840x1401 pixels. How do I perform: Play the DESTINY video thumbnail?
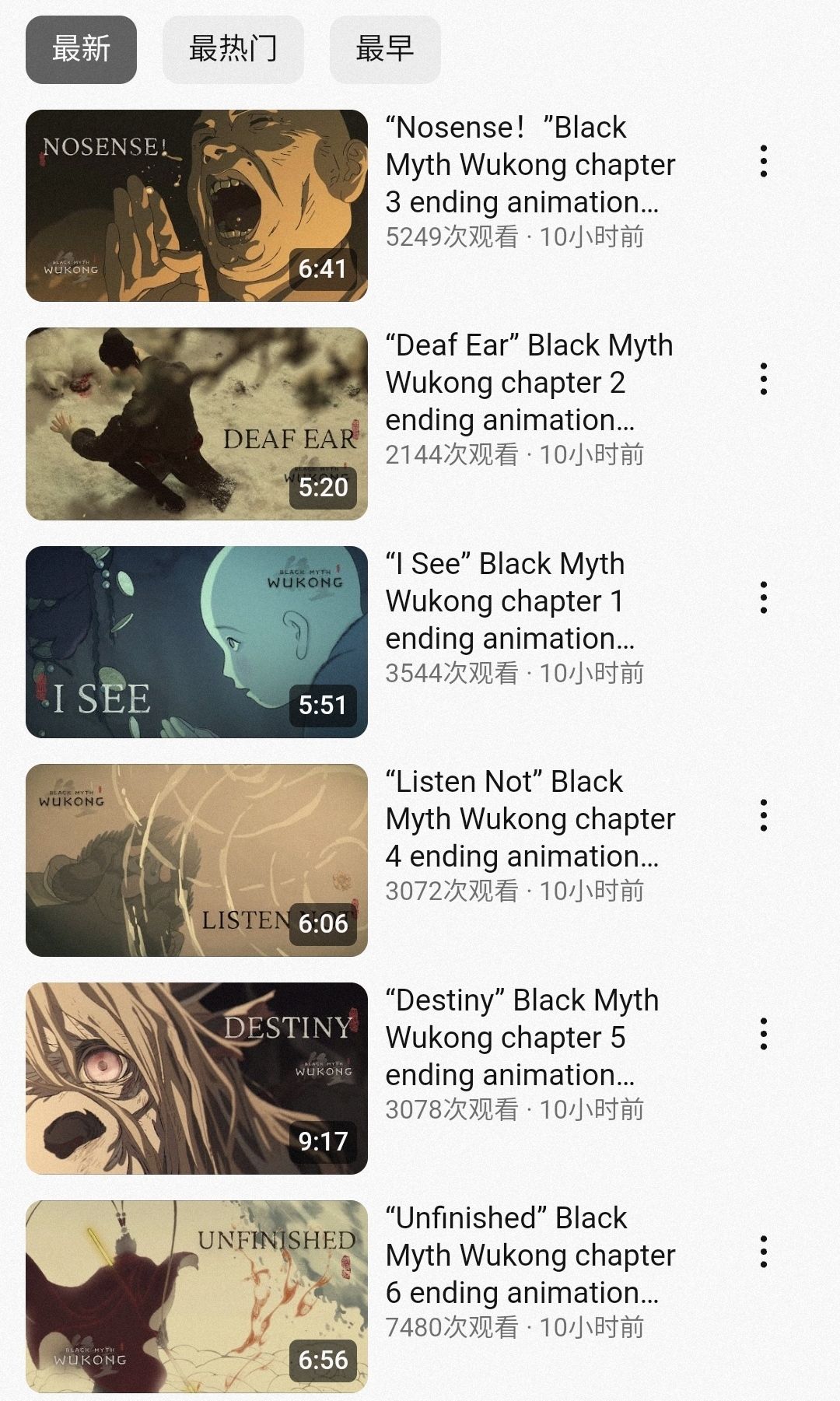[x=197, y=1078]
